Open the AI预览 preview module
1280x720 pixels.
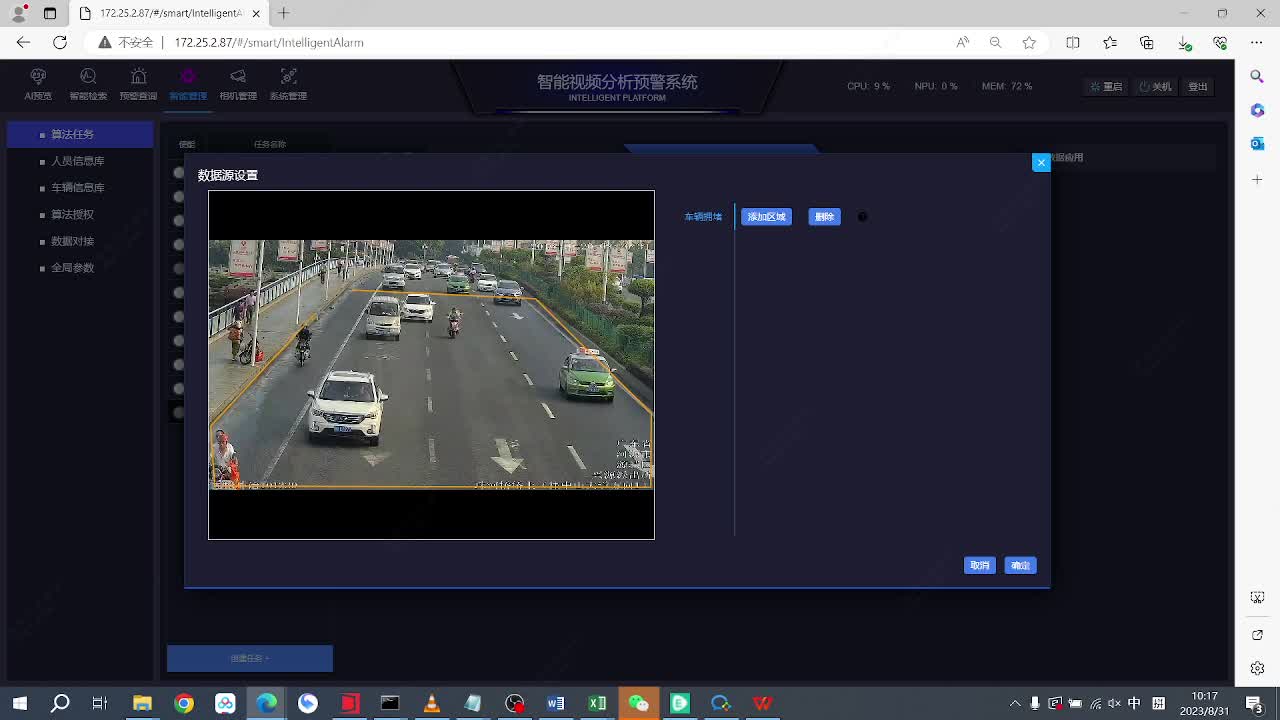pos(38,85)
